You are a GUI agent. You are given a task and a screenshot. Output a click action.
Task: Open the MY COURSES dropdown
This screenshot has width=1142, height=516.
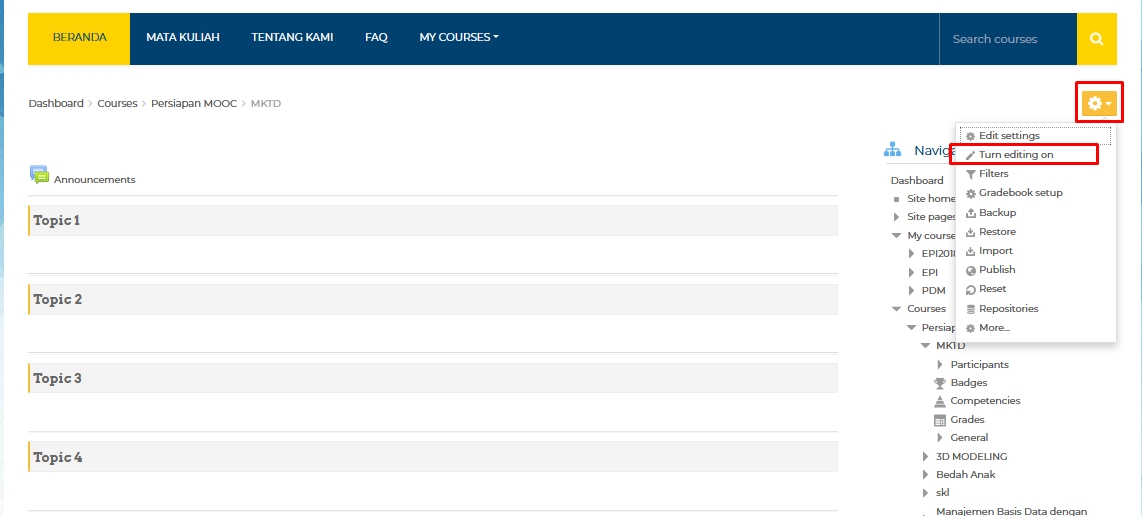pyautogui.click(x=458, y=38)
